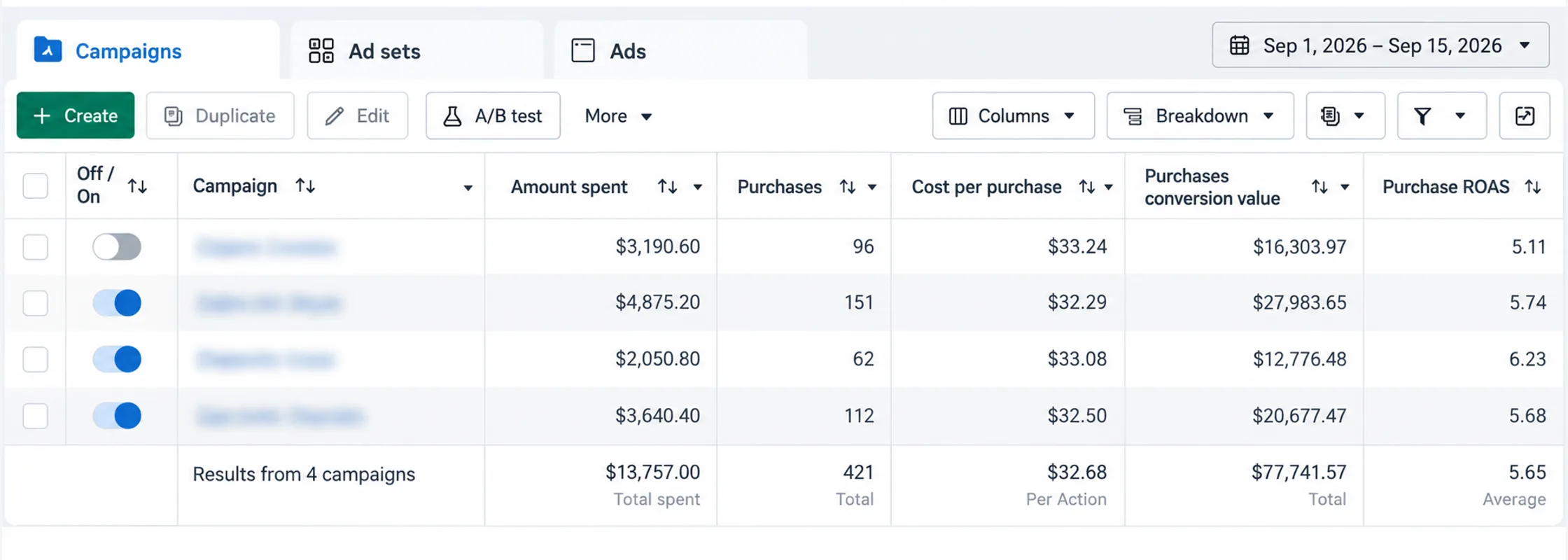Click the export/share icon button
This screenshot has height=560, width=1568.
pyautogui.click(x=1524, y=115)
